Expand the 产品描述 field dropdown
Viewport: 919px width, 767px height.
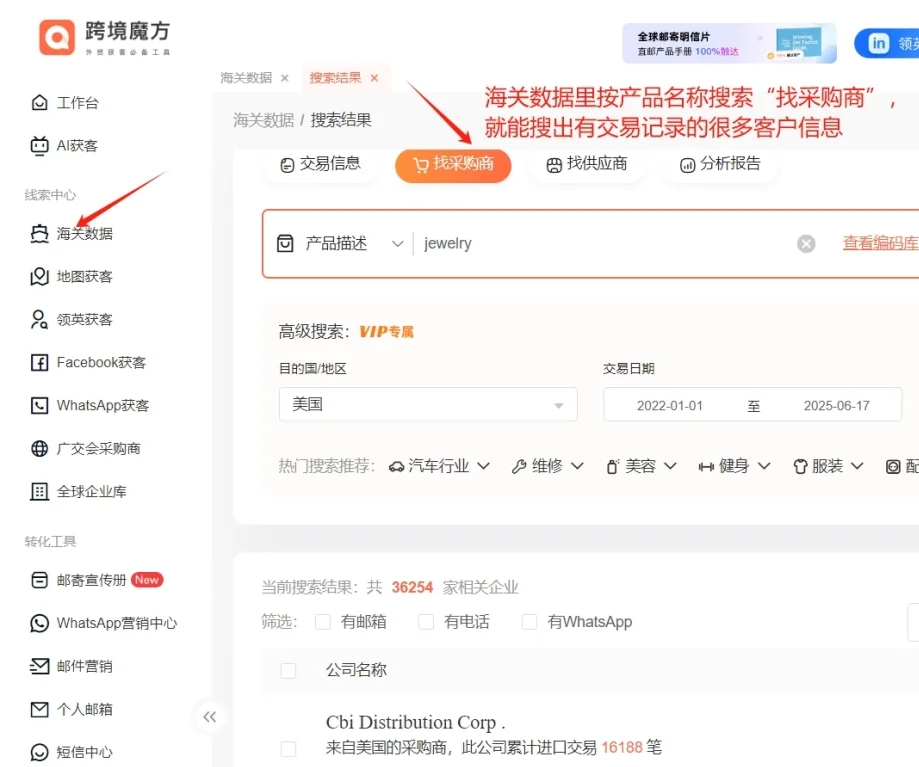[398, 243]
